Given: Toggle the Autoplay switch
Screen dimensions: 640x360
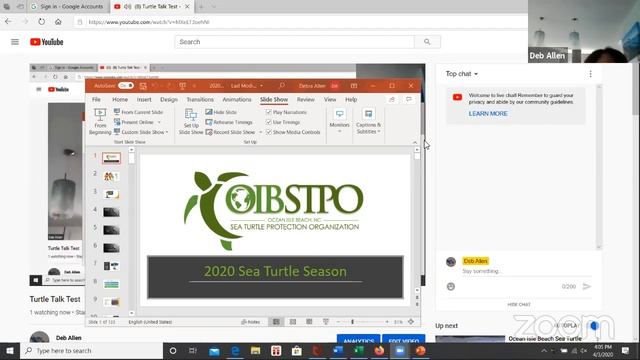Looking at the screenshot, I should [x=593, y=326].
